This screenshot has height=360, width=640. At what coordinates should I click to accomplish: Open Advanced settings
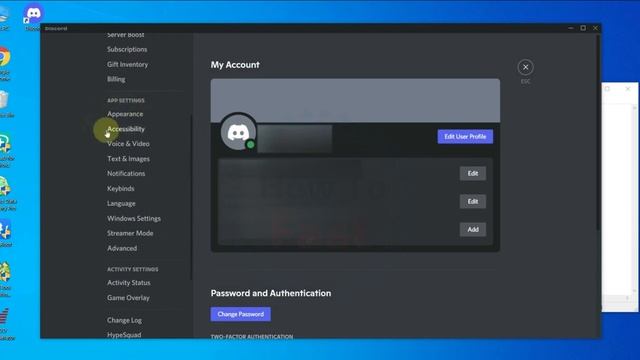(x=122, y=248)
